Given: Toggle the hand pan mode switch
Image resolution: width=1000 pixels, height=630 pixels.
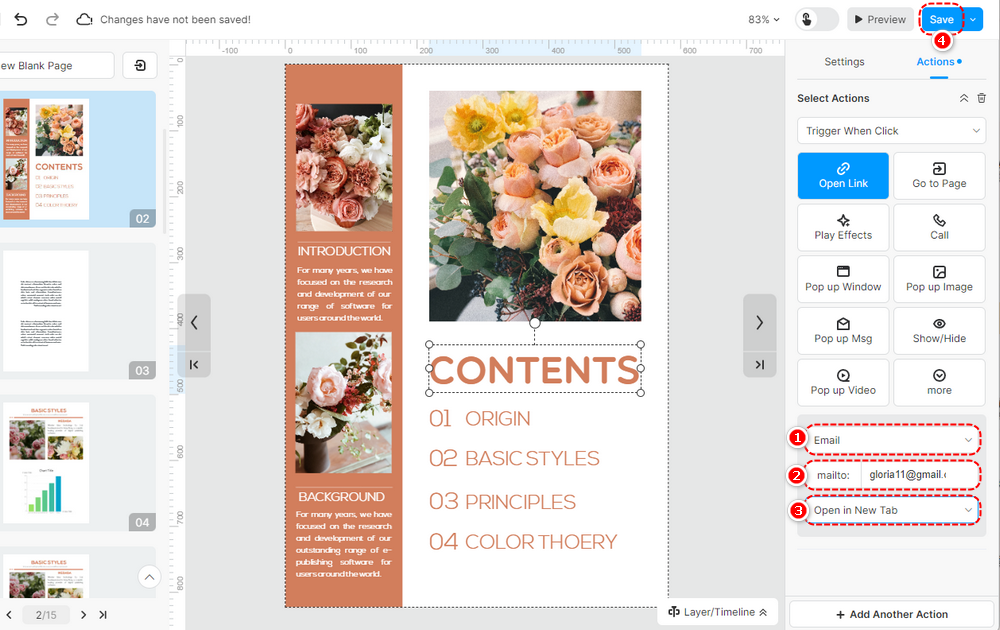Looking at the screenshot, I should pos(816,19).
